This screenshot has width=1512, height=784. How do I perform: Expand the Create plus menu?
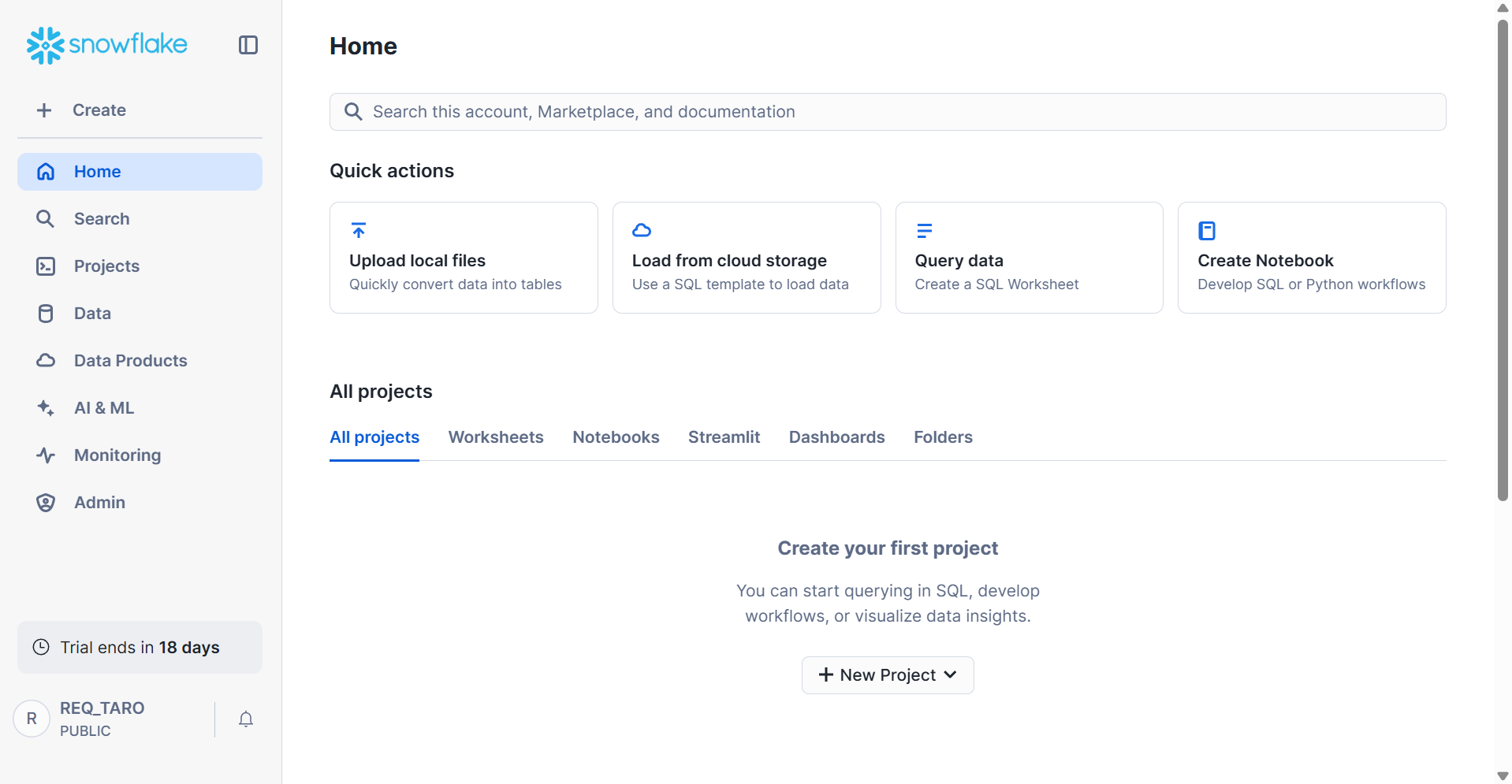82,110
